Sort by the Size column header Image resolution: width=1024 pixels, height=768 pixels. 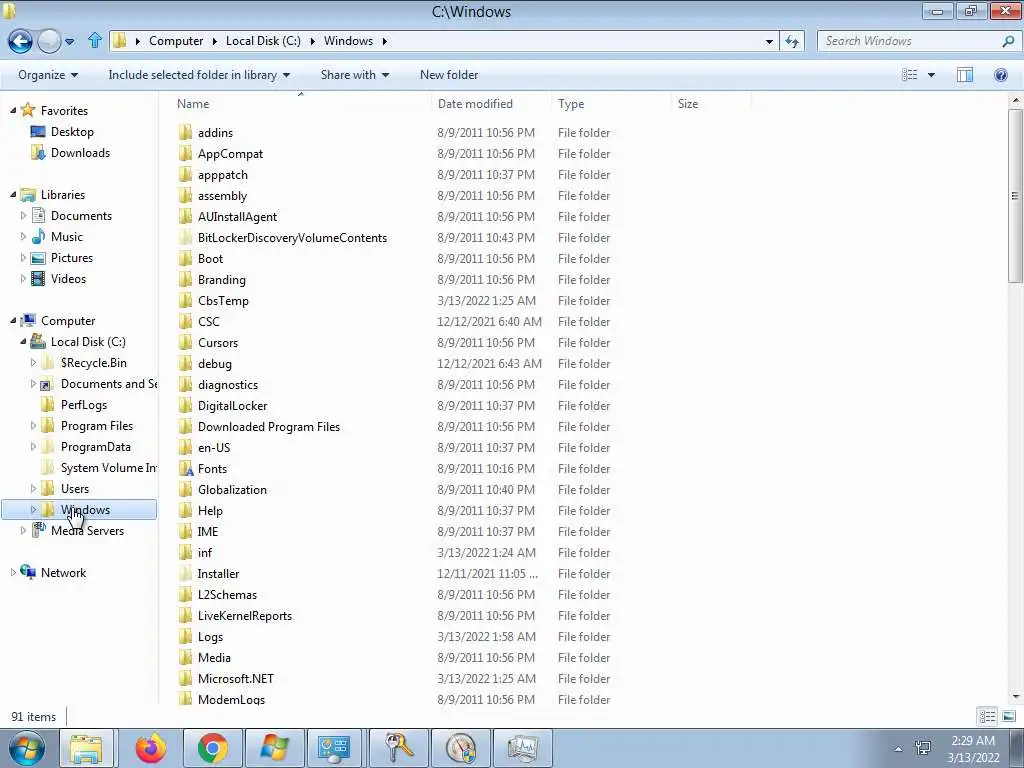click(x=688, y=104)
